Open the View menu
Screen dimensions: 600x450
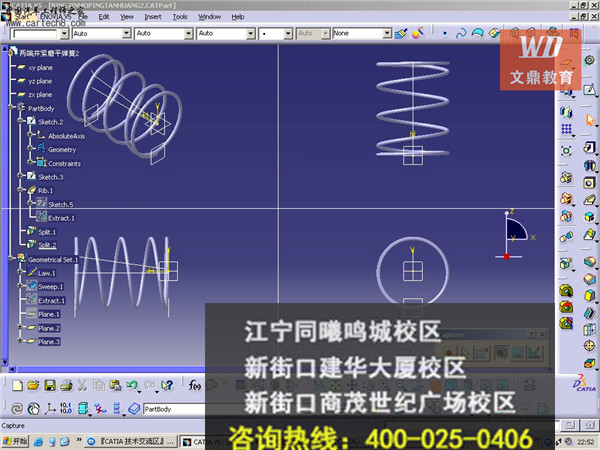tap(127, 17)
